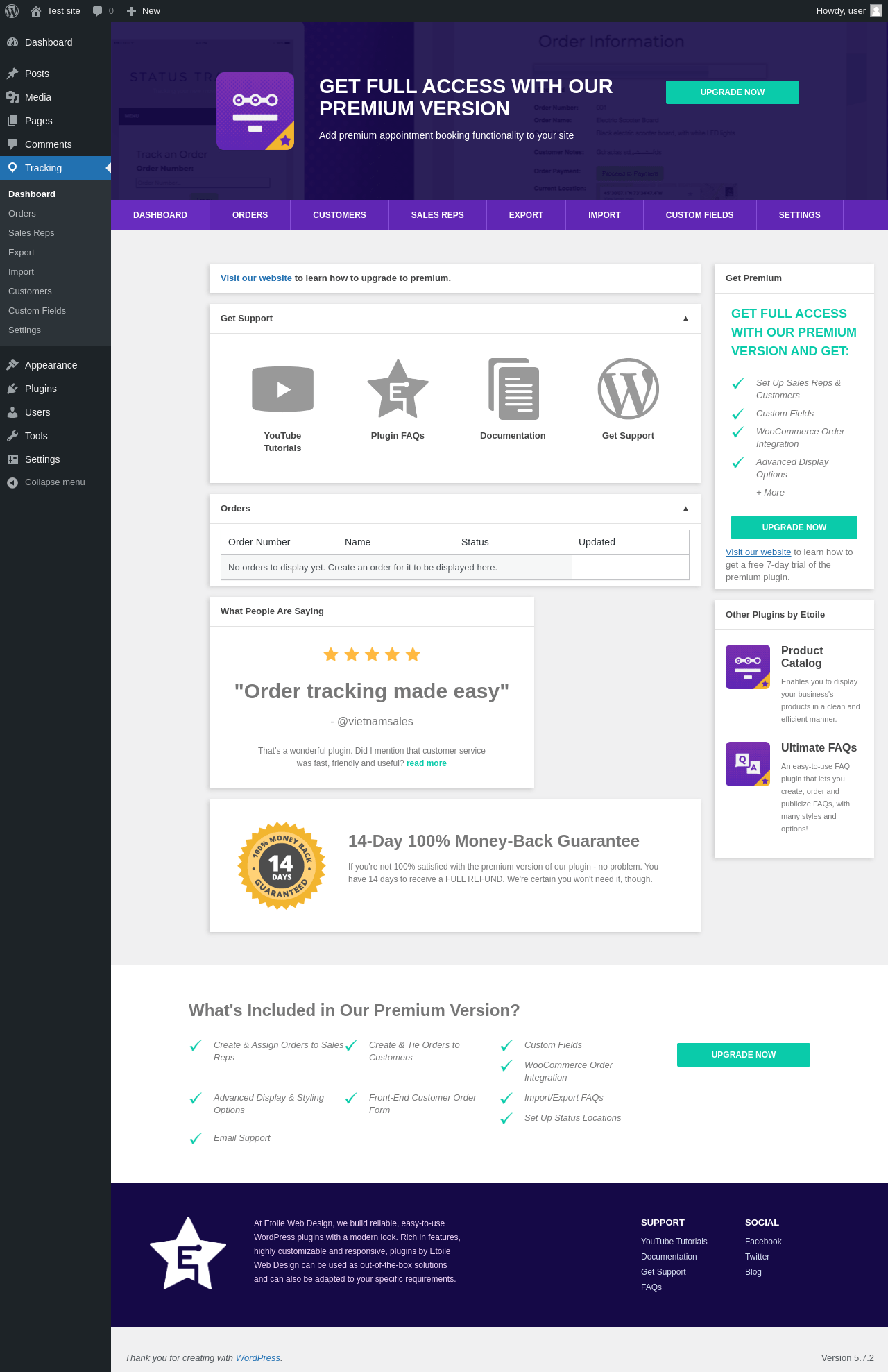Open Orders in the Tracking submenu

pos(22,214)
